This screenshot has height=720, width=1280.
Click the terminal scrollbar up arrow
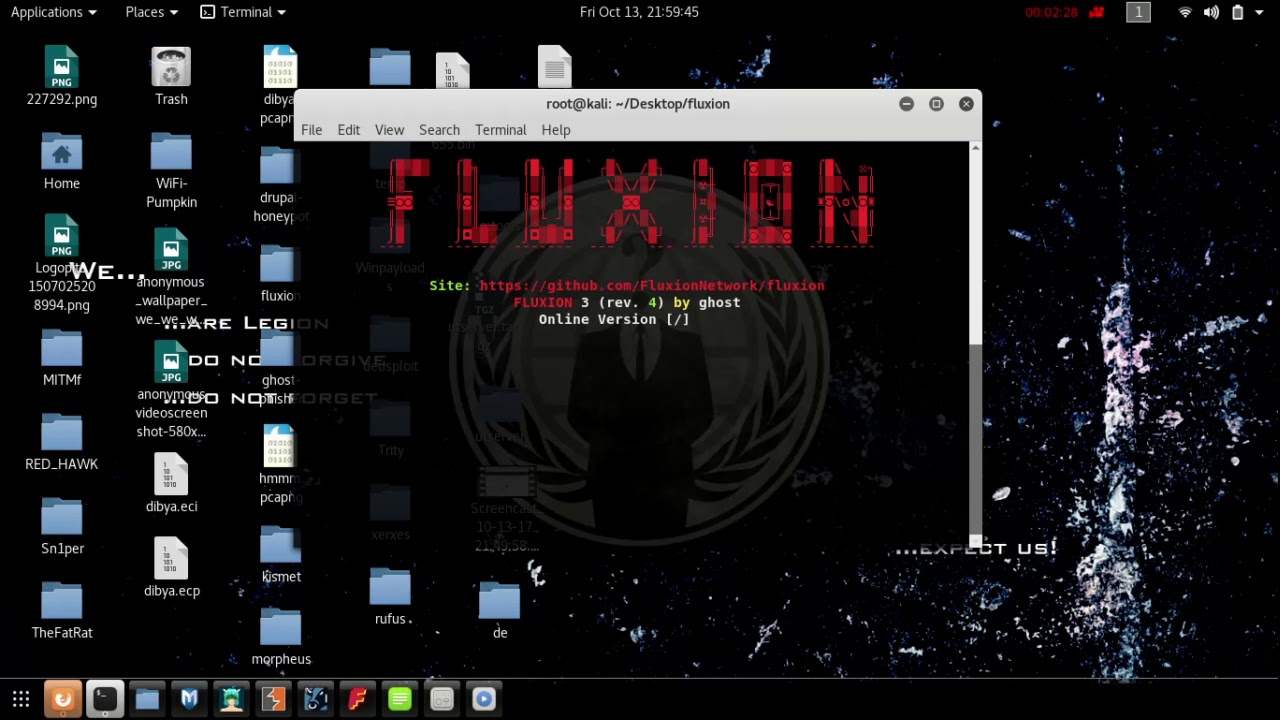(x=976, y=148)
